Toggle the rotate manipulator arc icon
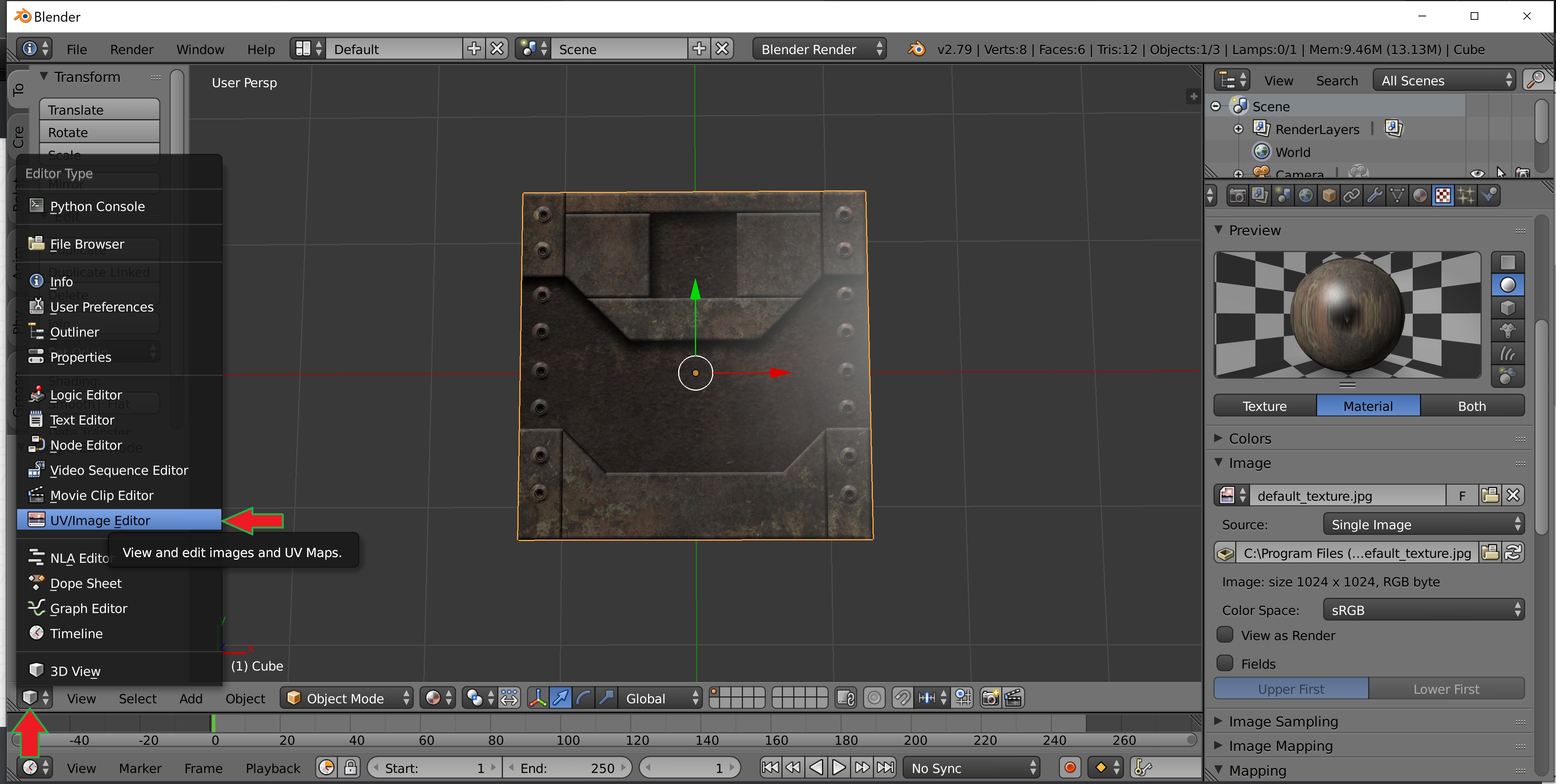 click(x=584, y=698)
